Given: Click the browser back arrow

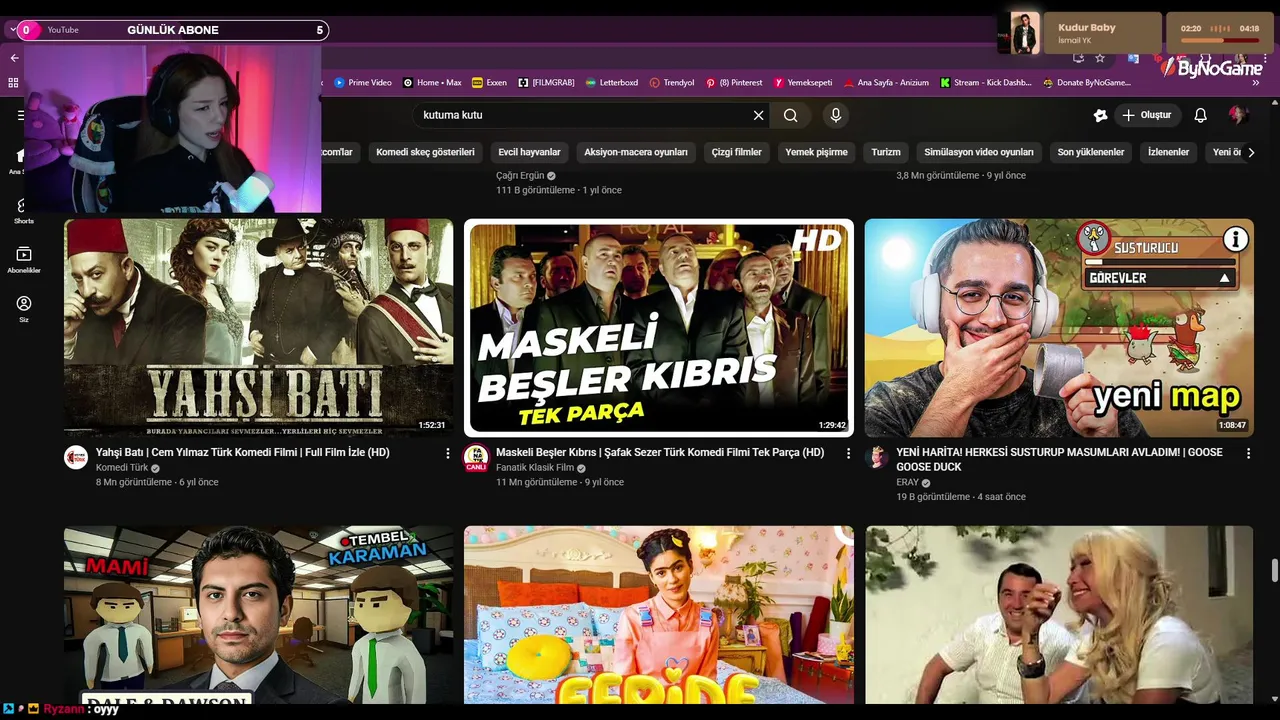Looking at the screenshot, I should coord(14,57).
